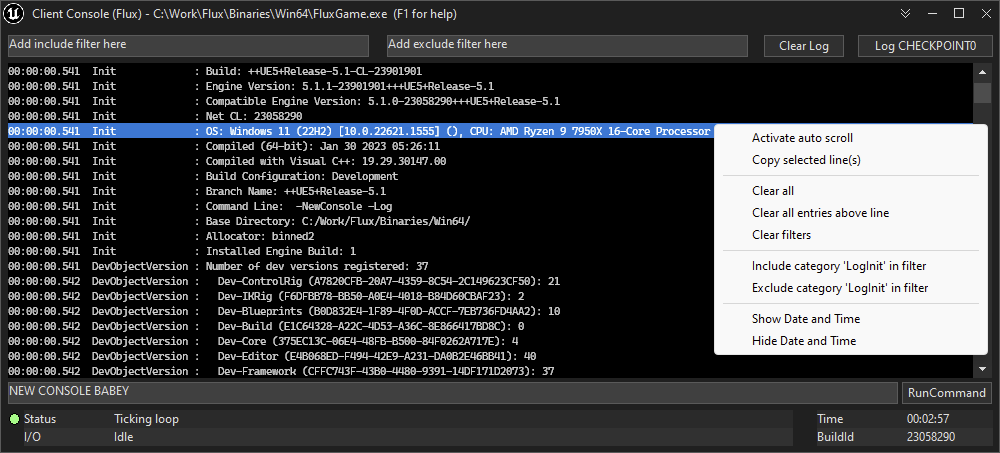Select the Build Configuration: Development line
The width and height of the screenshot is (1000, 453).
pyautogui.click(x=361, y=176)
